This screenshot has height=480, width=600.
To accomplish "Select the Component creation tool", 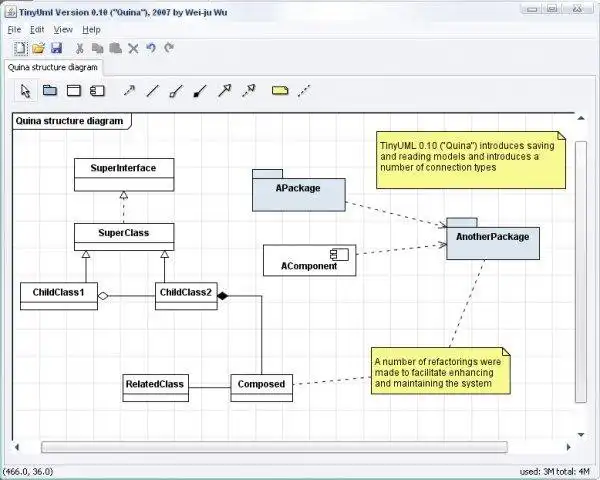I will pyautogui.click(x=97, y=91).
